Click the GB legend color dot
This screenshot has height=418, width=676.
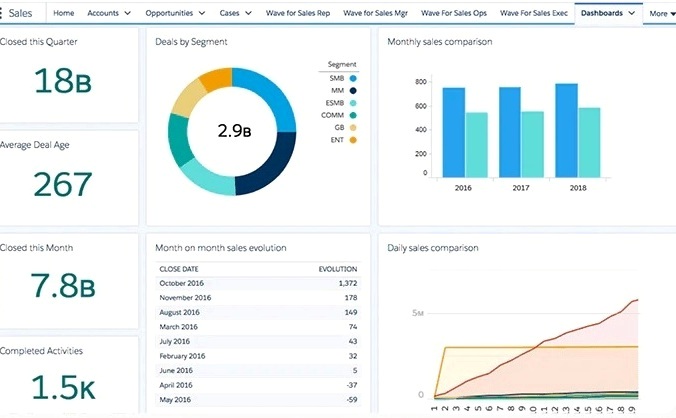(x=353, y=128)
